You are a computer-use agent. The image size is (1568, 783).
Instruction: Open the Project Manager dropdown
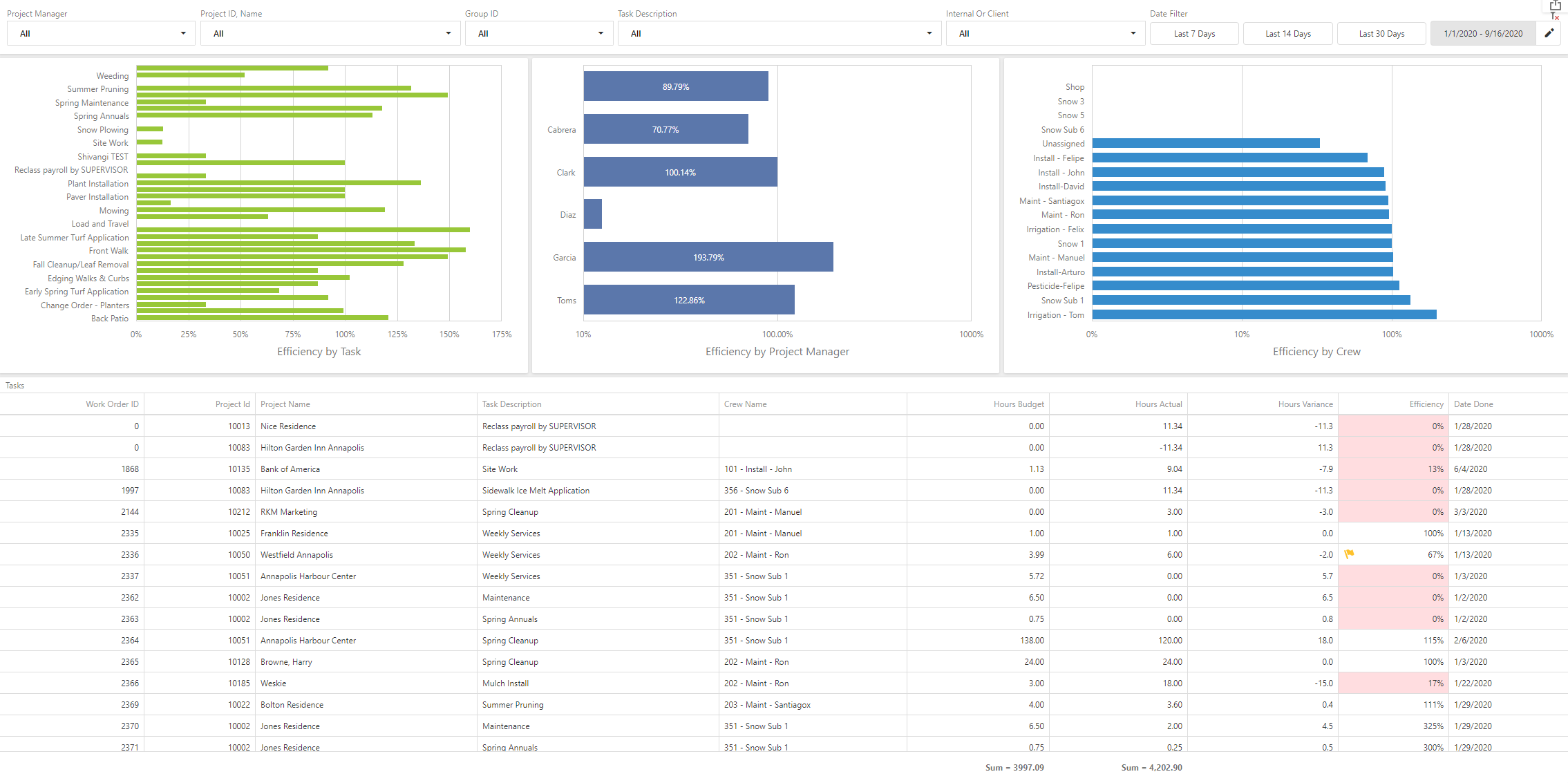(x=101, y=34)
